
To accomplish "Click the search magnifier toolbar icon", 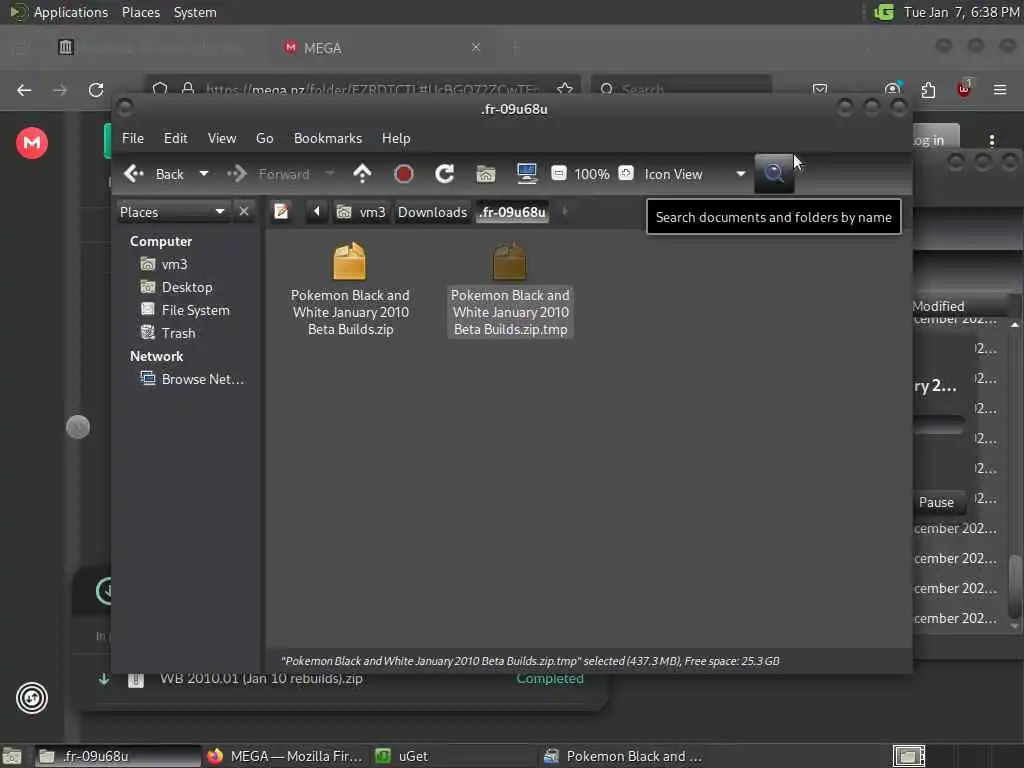I will [x=774, y=174].
